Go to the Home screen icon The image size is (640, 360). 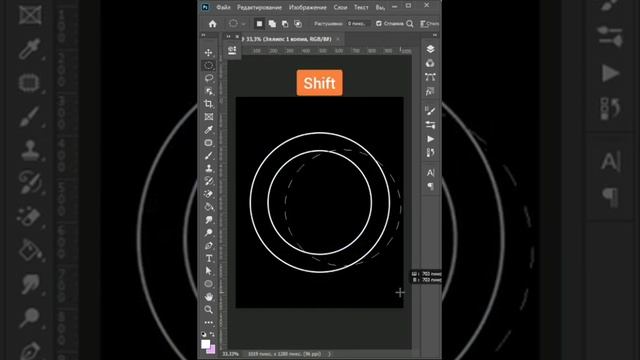coord(213,24)
